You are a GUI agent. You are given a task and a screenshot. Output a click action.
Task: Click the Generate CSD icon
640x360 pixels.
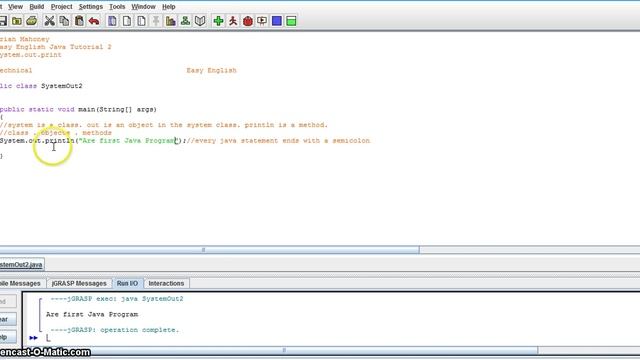tap(112, 21)
